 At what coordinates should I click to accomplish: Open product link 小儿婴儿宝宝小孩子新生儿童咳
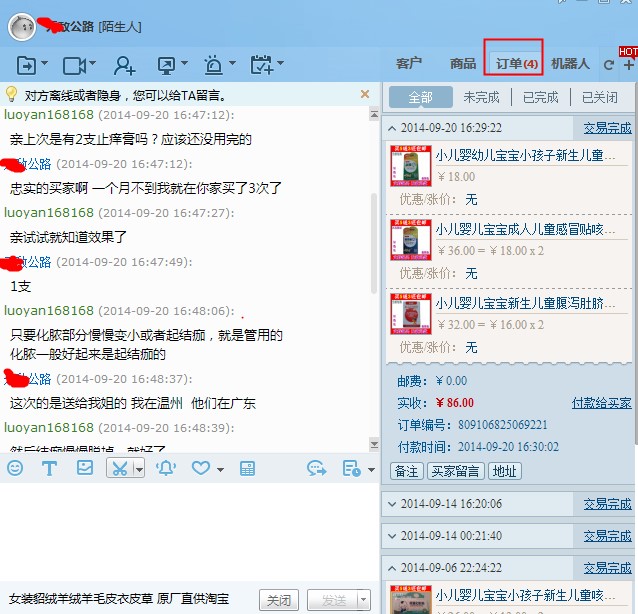tap(525, 596)
